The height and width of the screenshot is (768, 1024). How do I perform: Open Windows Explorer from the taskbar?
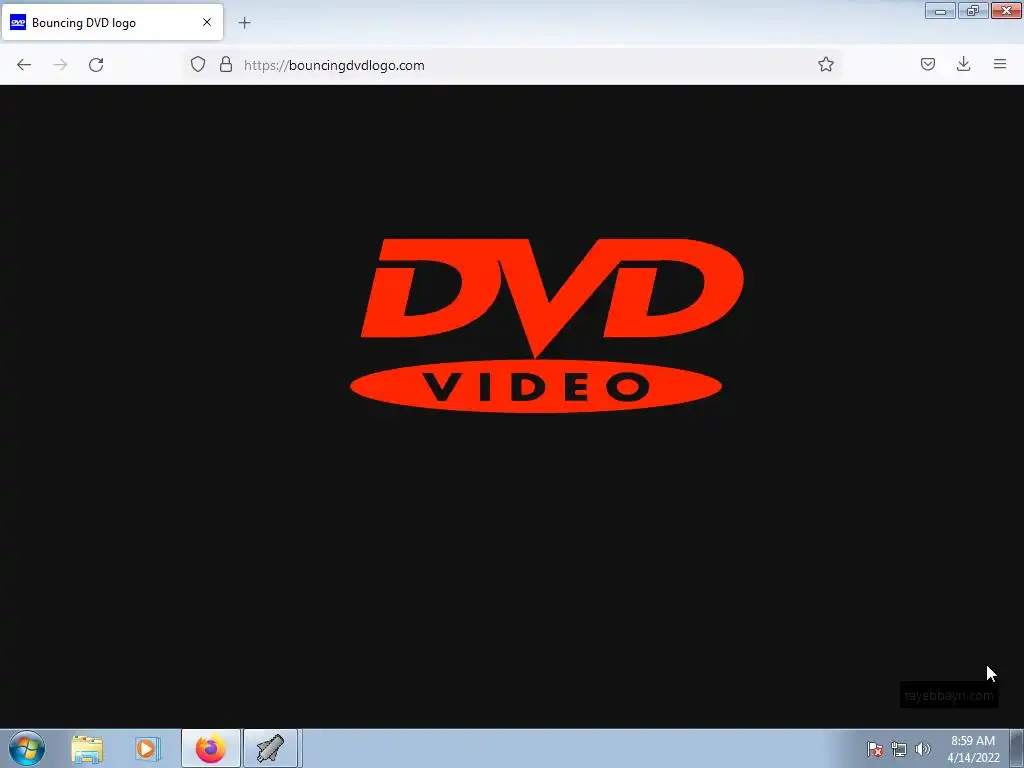(x=87, y=749)
